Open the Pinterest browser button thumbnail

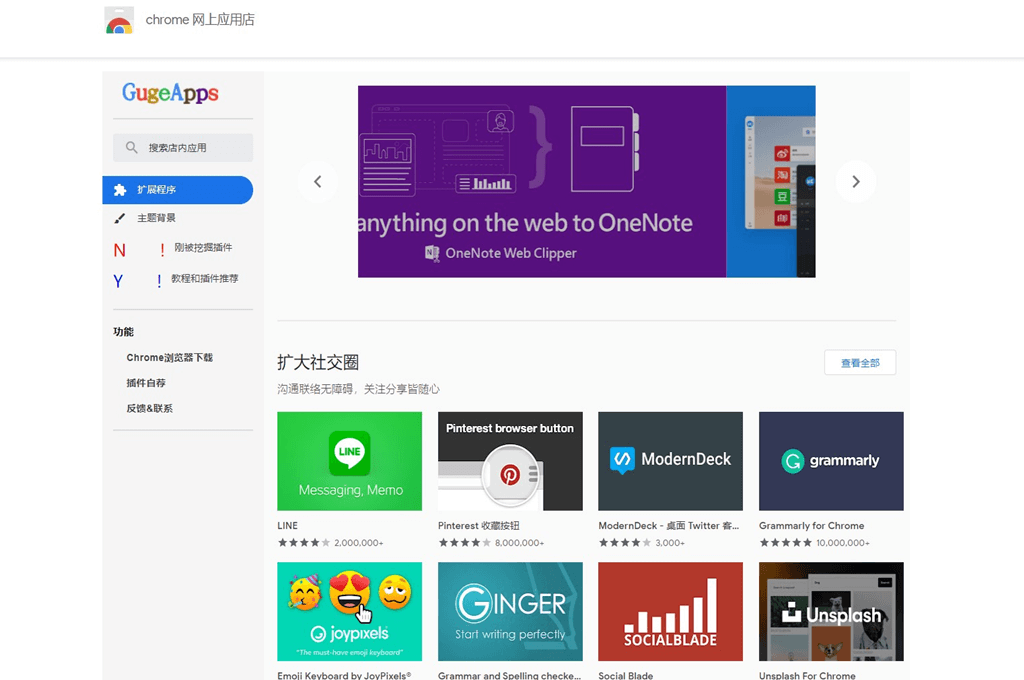pyautogui.click(x=510, y=461)
